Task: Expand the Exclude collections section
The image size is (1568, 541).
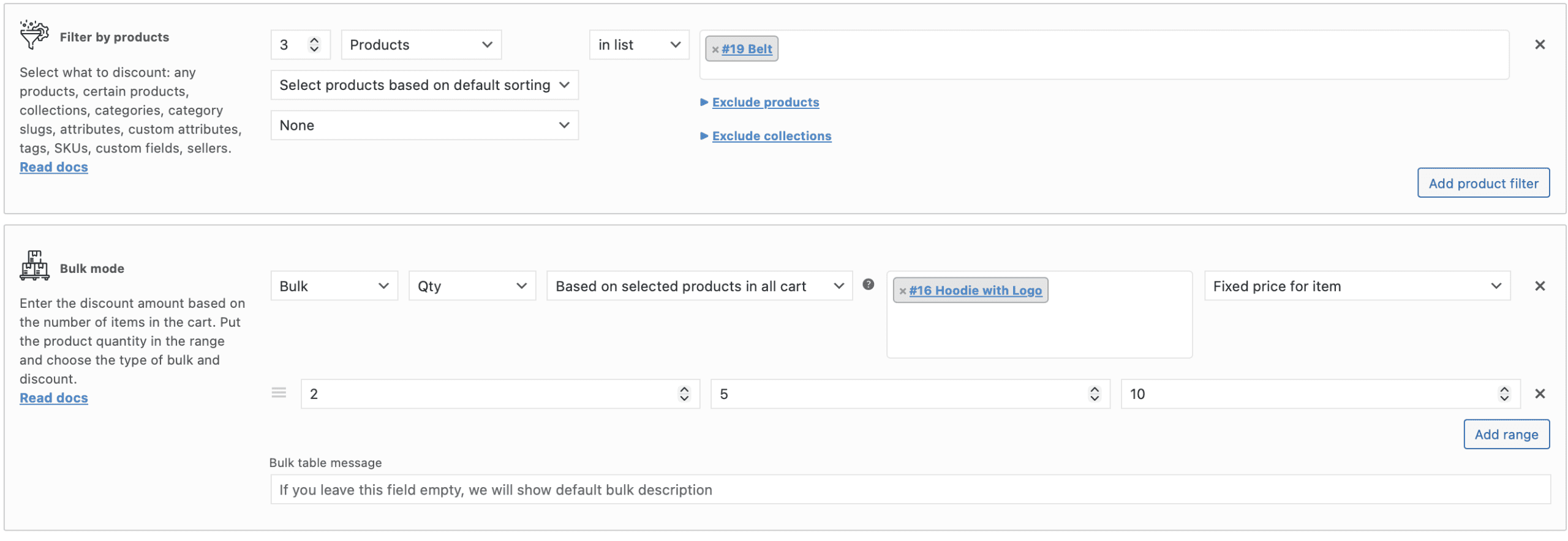Action: click(x=771, y=136)
